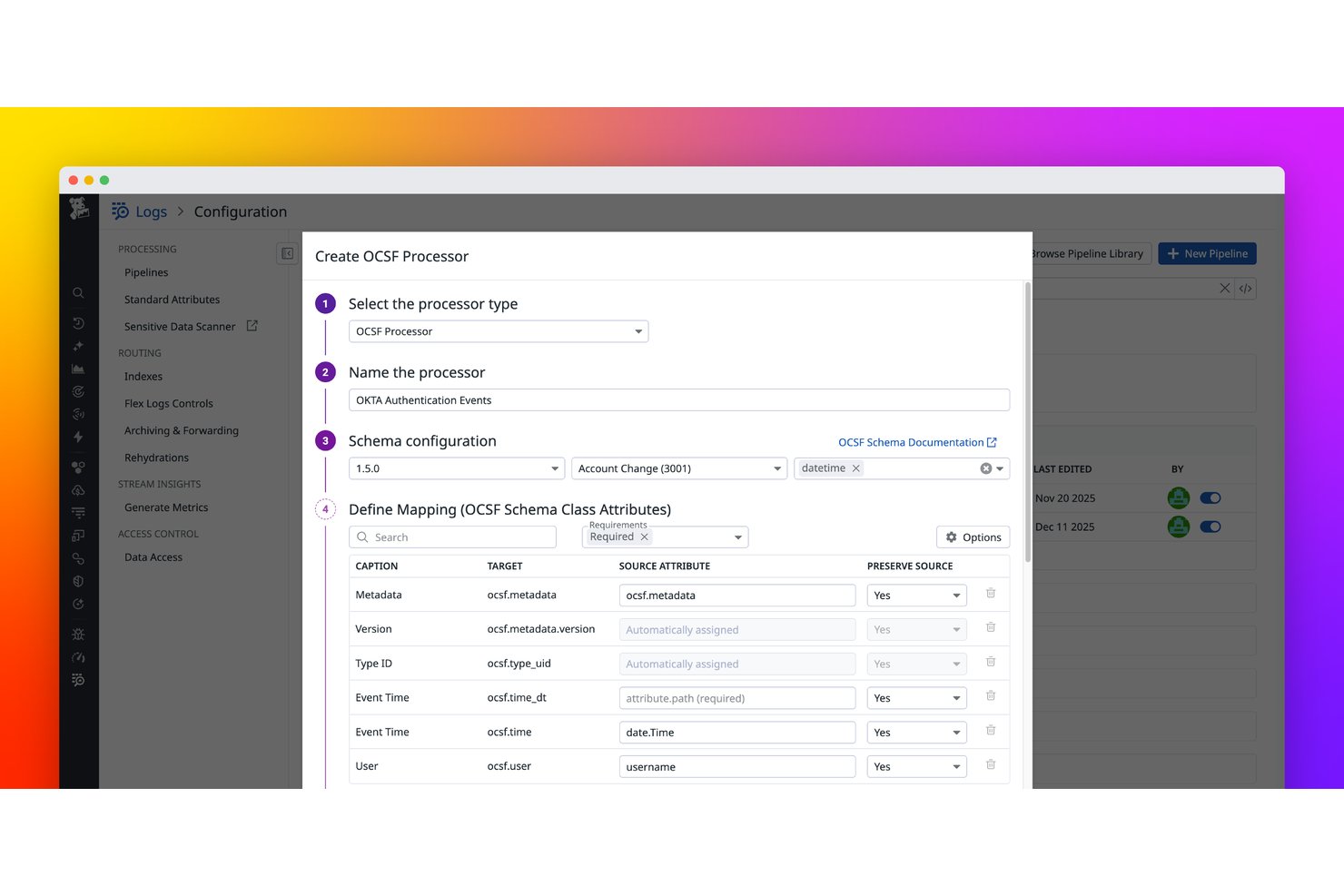
Task: Click Browse Pipeline Library button
Action: pos(1092,254)
